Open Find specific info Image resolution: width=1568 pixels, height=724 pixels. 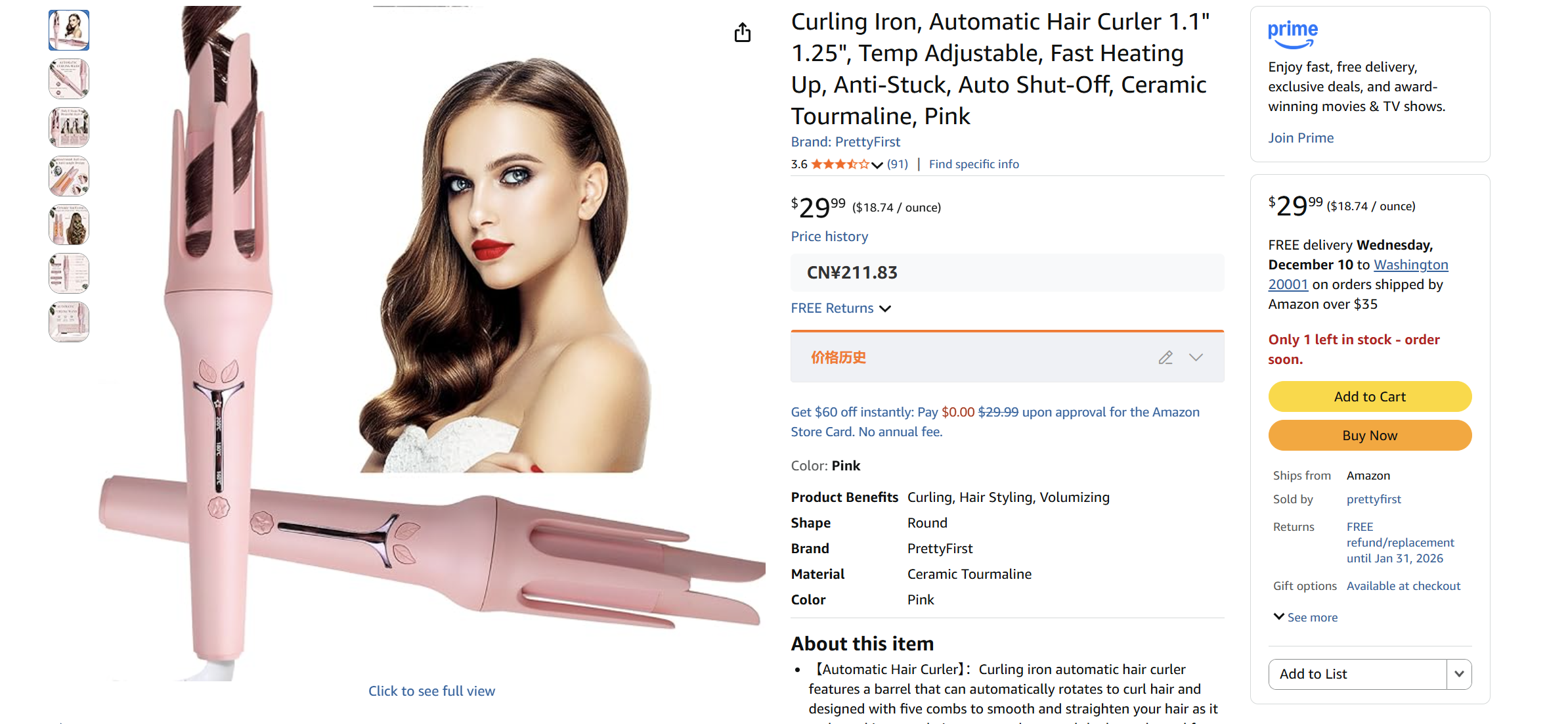[x=973, y=164]
